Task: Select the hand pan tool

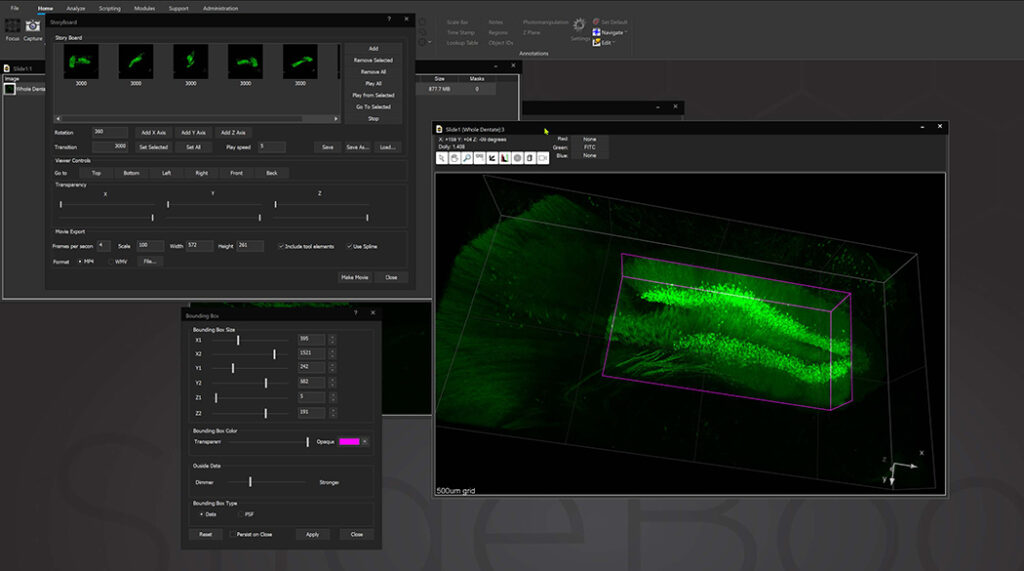Action: pos(454,158)
